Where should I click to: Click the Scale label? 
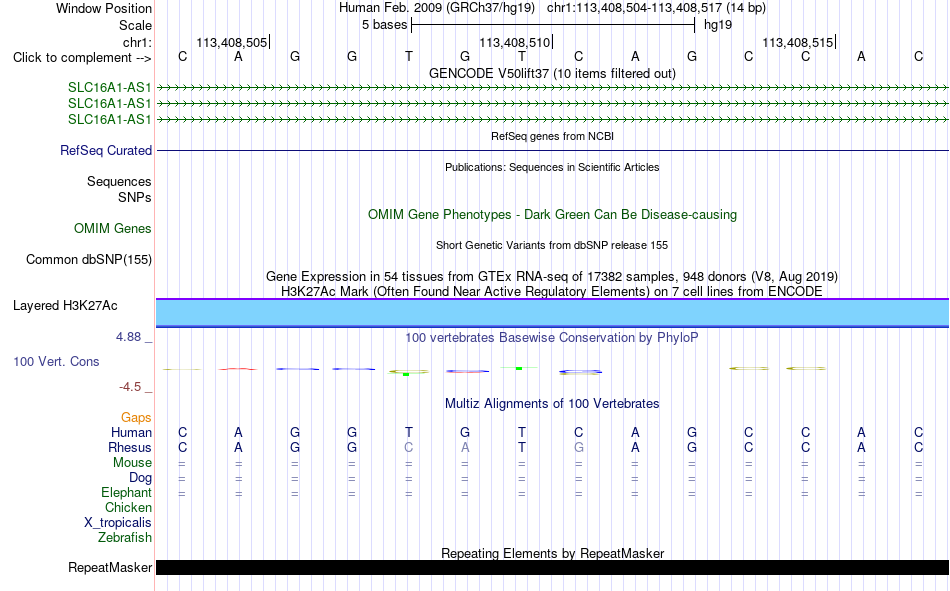tap(135, 25)
